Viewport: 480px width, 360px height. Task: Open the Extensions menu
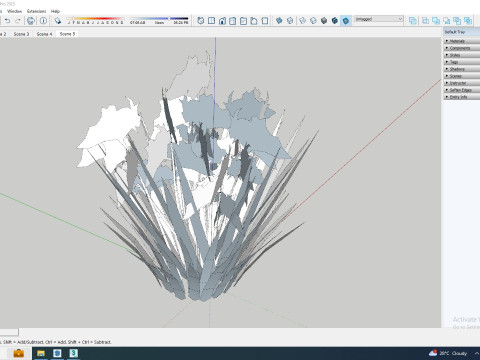36,11
